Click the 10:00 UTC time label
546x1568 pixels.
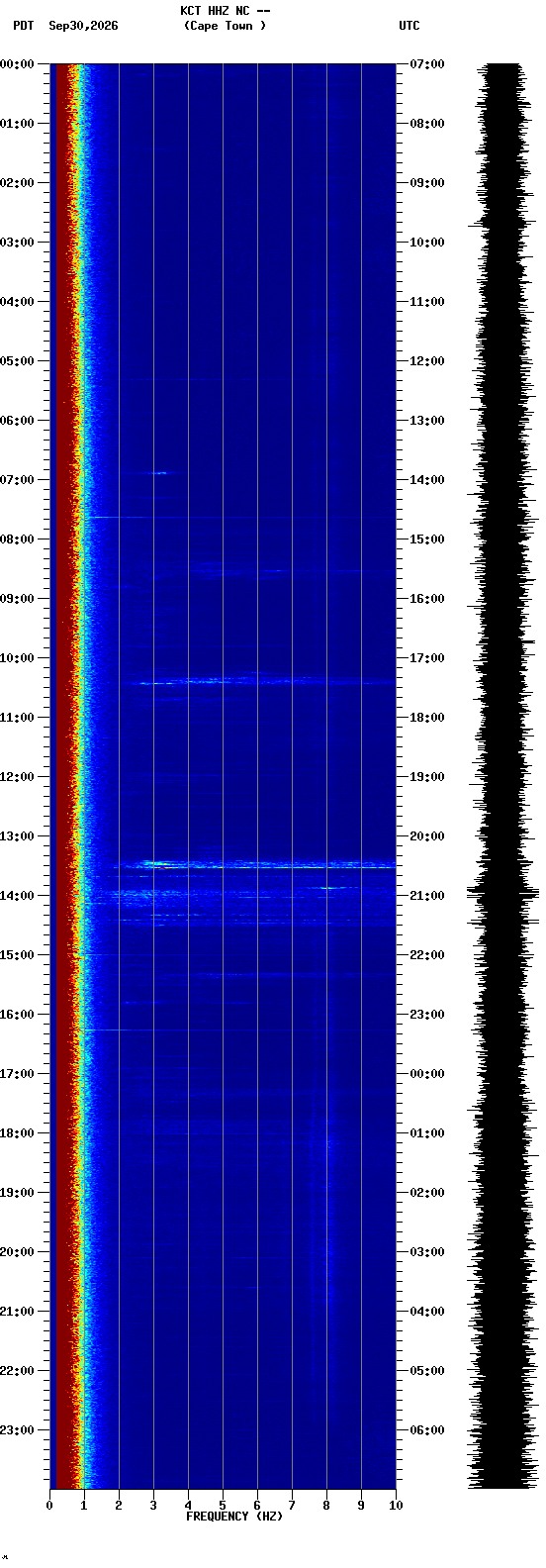(427, 243)
